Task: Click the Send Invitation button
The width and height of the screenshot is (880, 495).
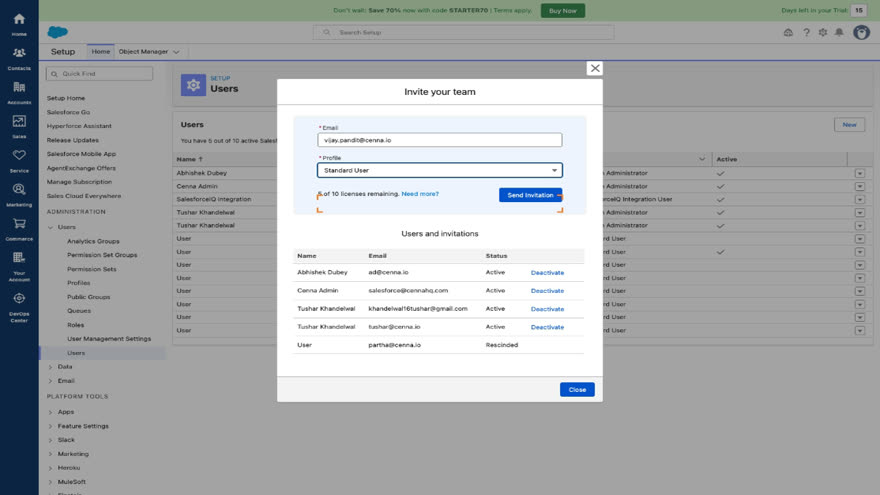Action: [530, 195]
